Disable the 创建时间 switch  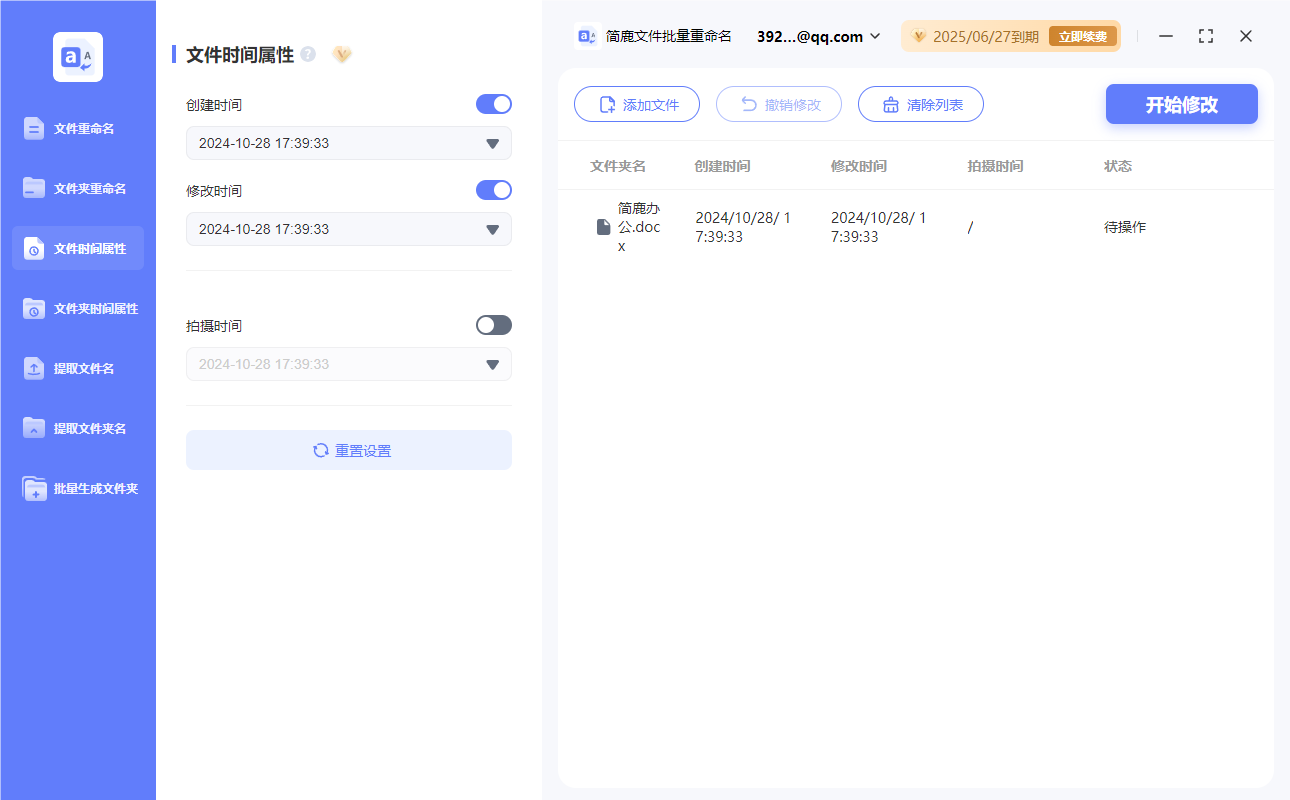click(x=493, y=104)
